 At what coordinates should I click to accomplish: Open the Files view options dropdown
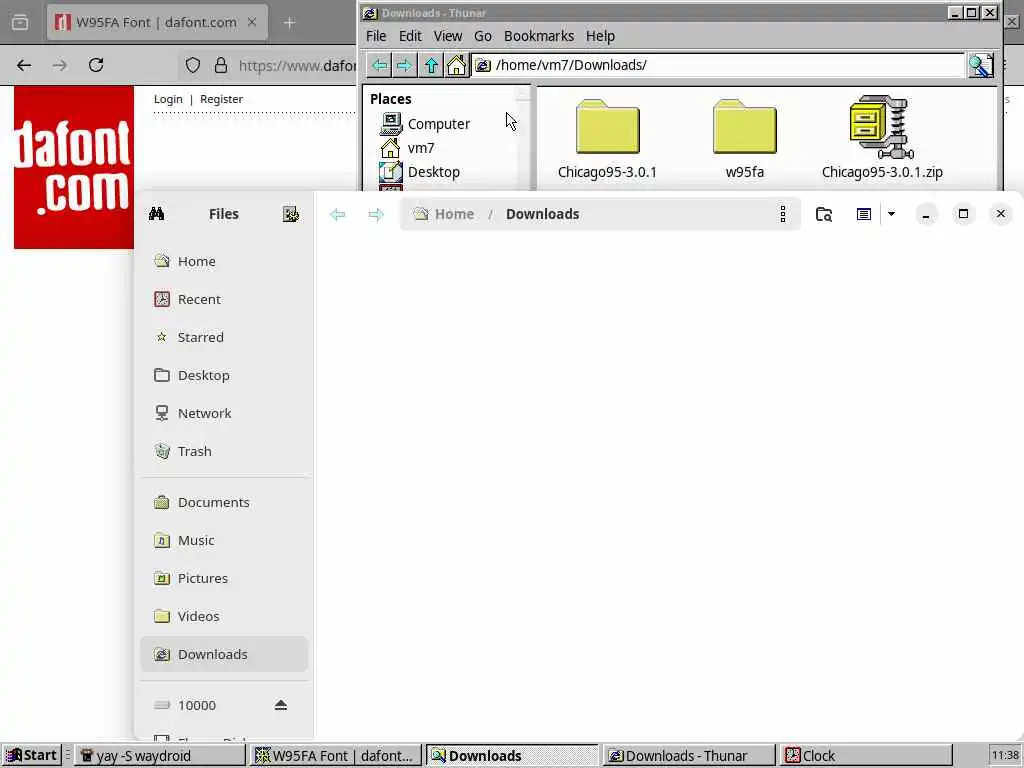point(891,214)
